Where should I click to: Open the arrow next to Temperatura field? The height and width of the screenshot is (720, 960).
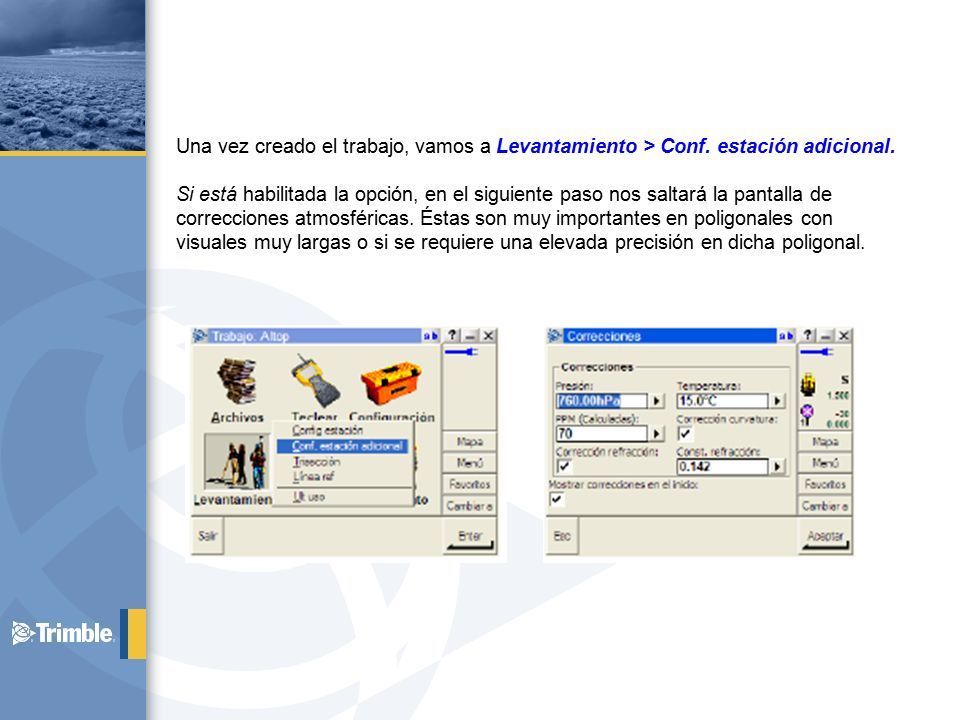pyautogui.click(x=777, y=401)
